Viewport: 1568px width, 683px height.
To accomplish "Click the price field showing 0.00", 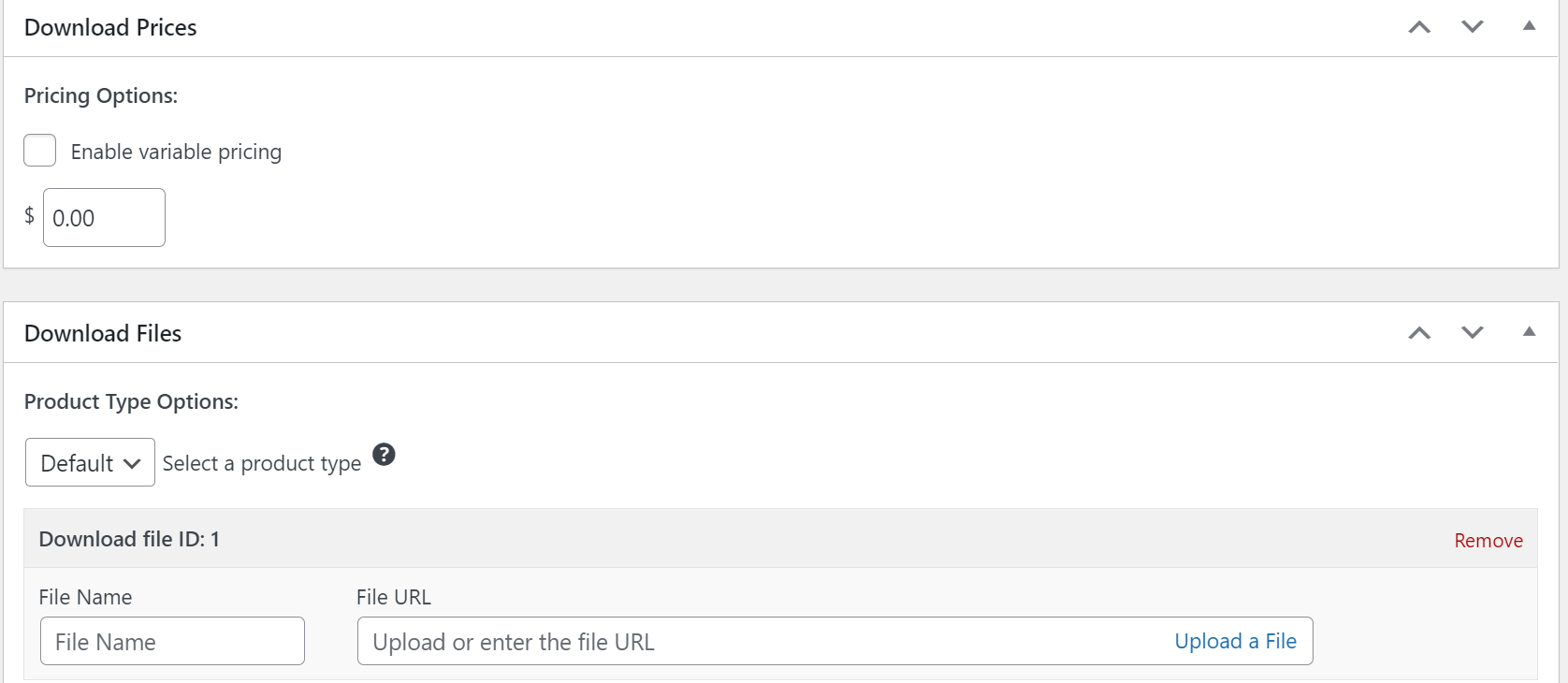I will (x=103, y=217).
